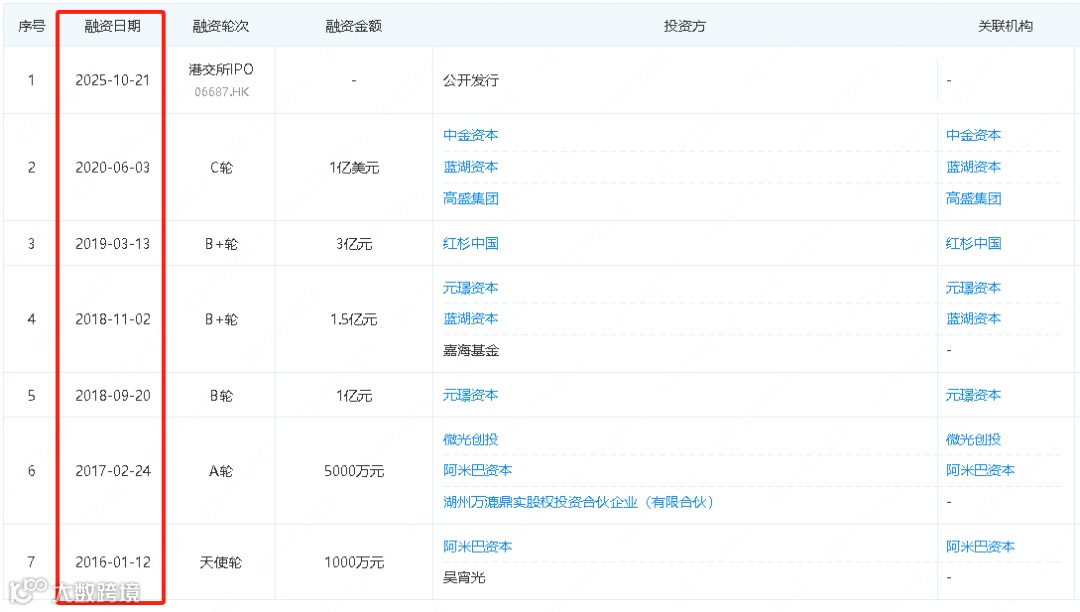The image size is (1080, 612).
Task: Select the date 2018-11-02
Action: [x=112, y=319]
